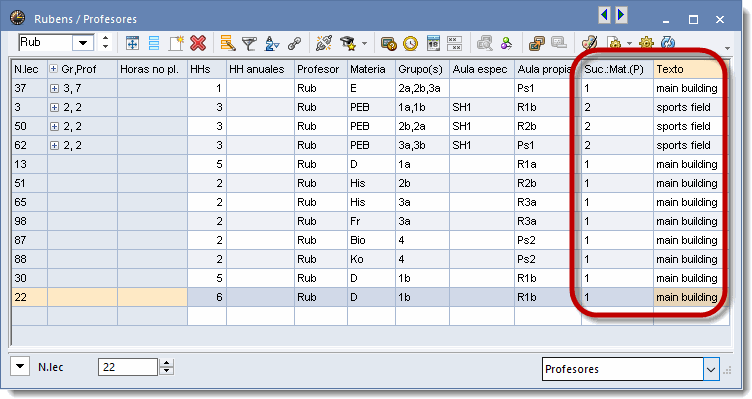Click the bottom-left black arrow expander button
This screenshot has width=752, height=399.
point(20,367)
